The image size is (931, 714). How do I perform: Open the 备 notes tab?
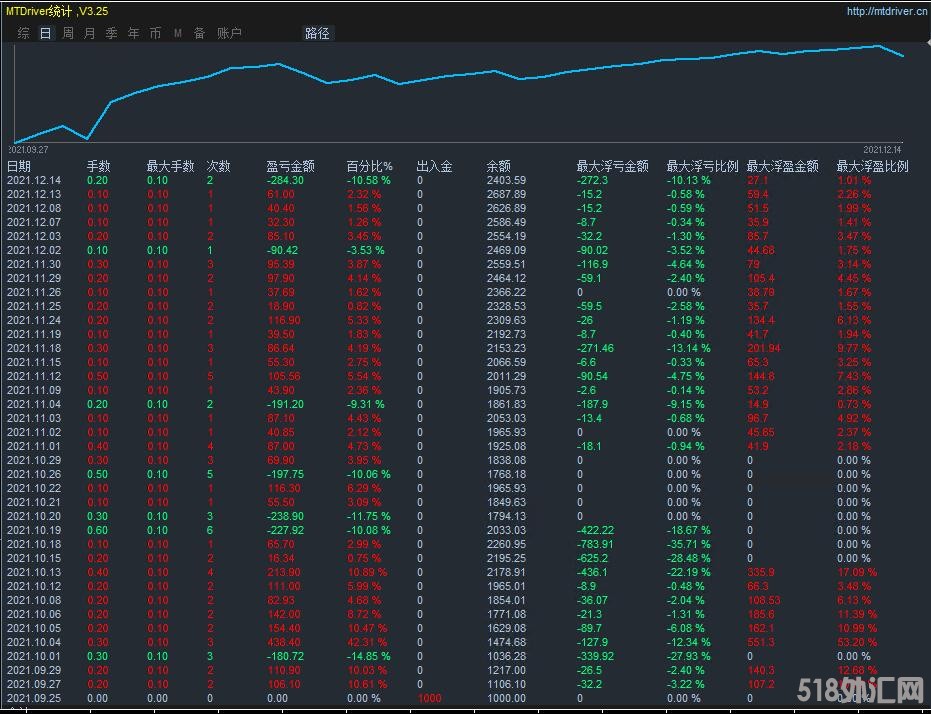click(199, 33)
